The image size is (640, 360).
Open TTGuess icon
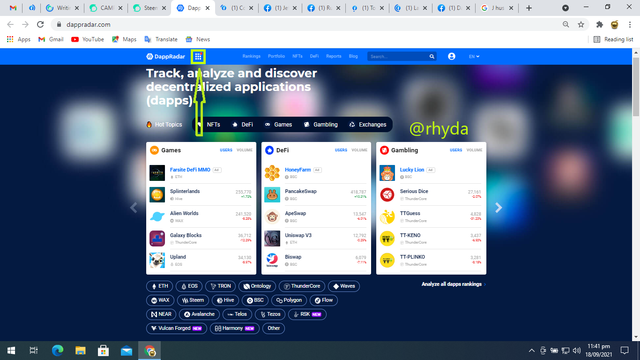click(387, 217)
